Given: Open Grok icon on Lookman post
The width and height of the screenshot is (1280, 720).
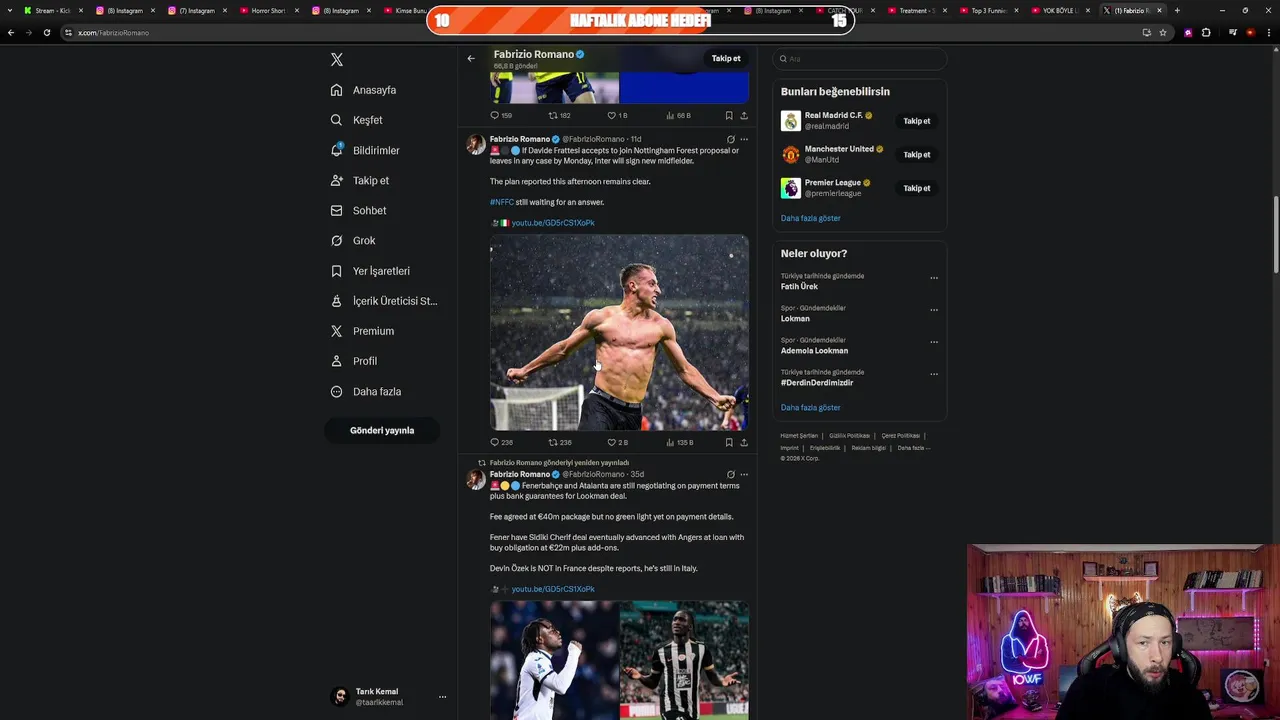Looking at the screenshot, I should (x=730, y=474).
